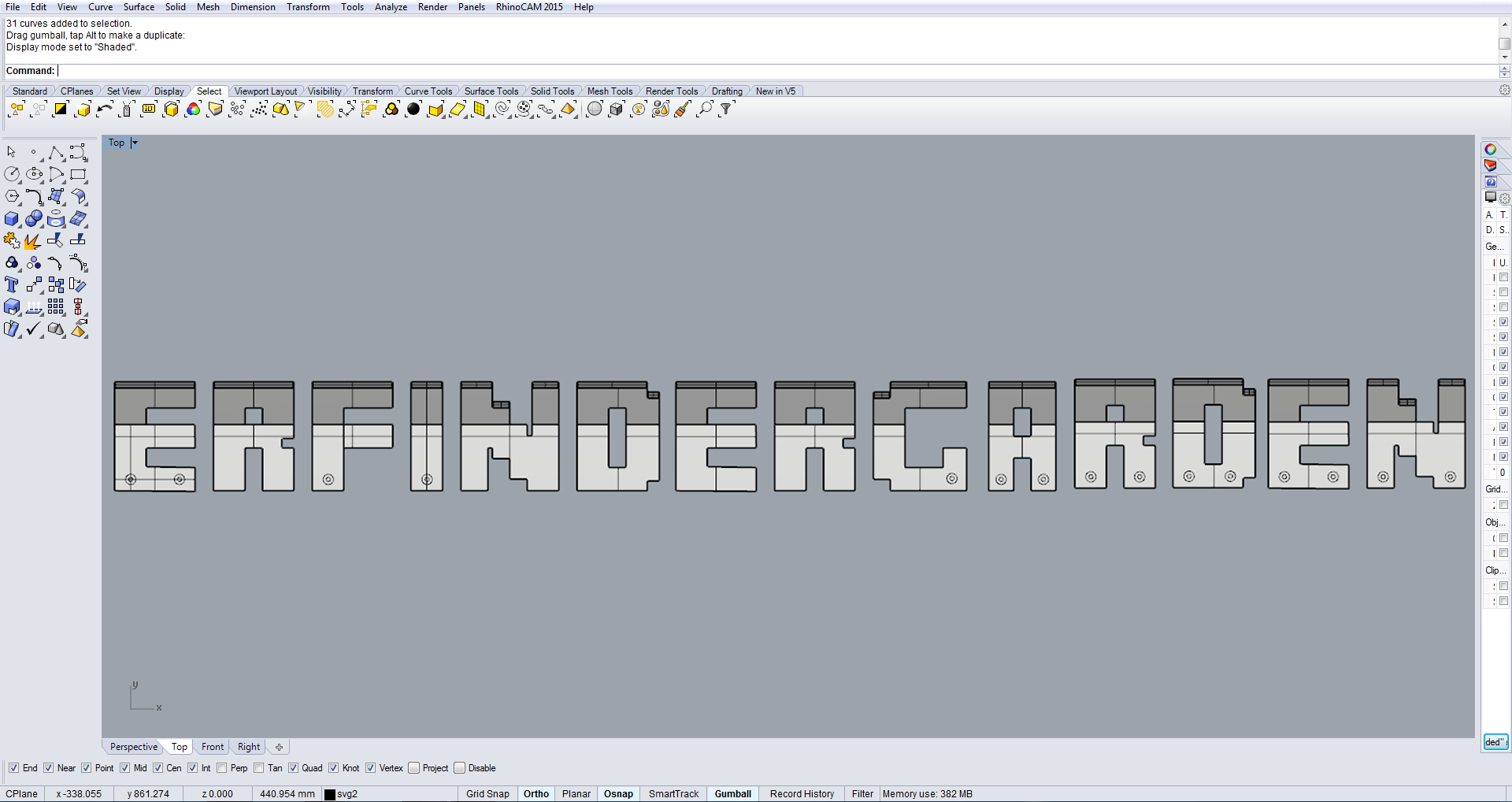Screen dimensions: 1512x802
Task: Uncheck the Mid osnap checkbox
Action: (x=124, y=768)
